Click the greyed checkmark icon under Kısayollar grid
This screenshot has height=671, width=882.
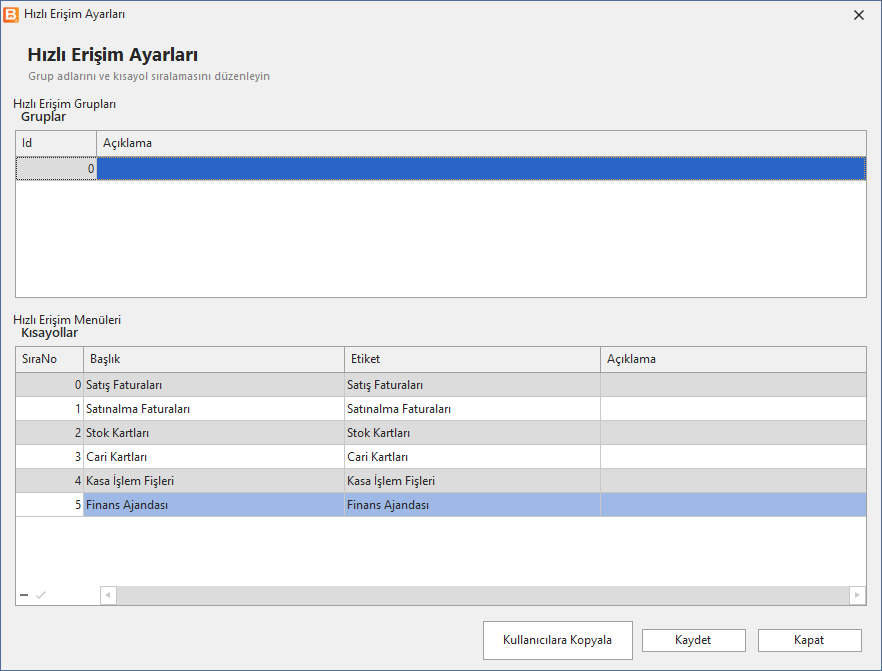click(41, 595)
